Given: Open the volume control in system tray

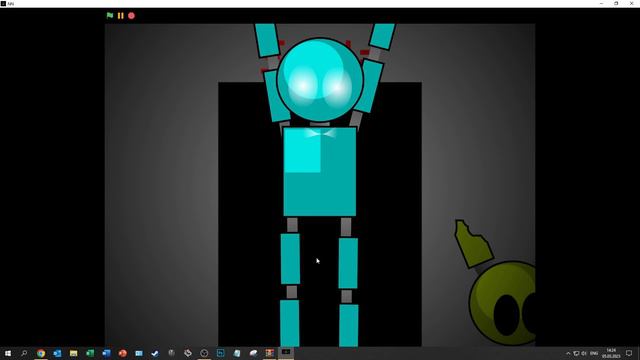Looking at the screenshot, I should pos(584,353).
